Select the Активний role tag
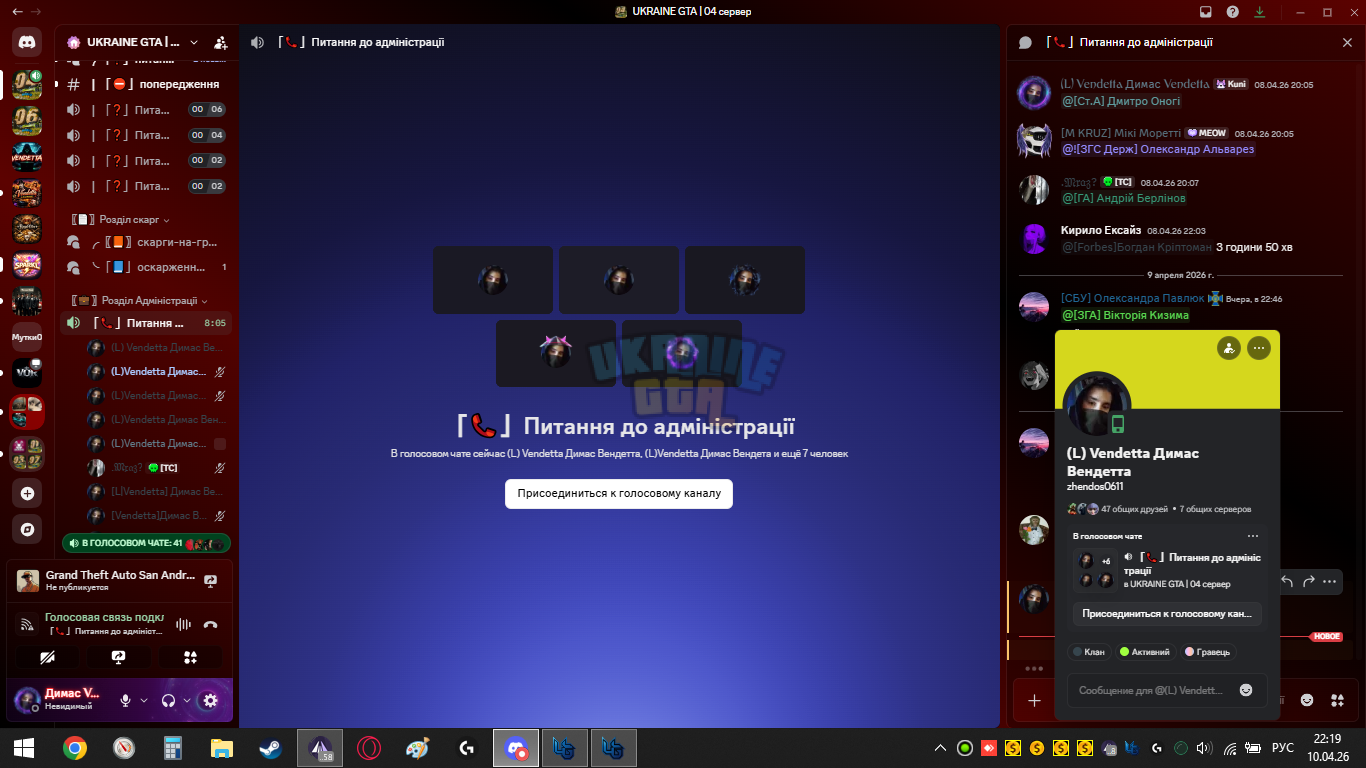This screenshot has height=768, width=1366. [1145, 652]
